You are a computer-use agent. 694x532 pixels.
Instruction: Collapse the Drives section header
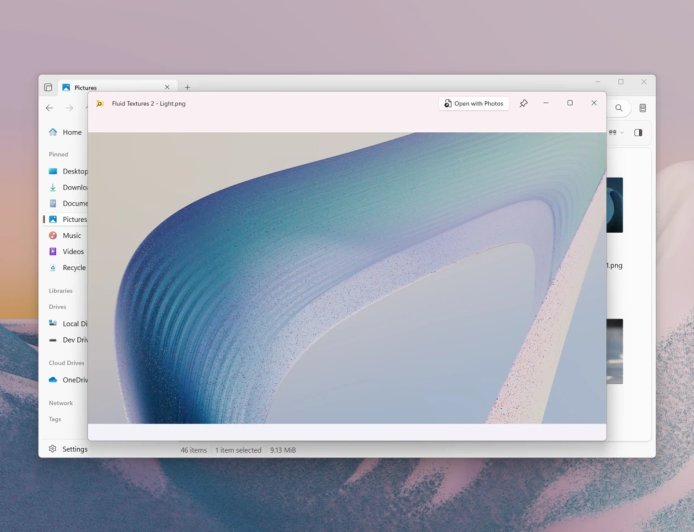58,307
